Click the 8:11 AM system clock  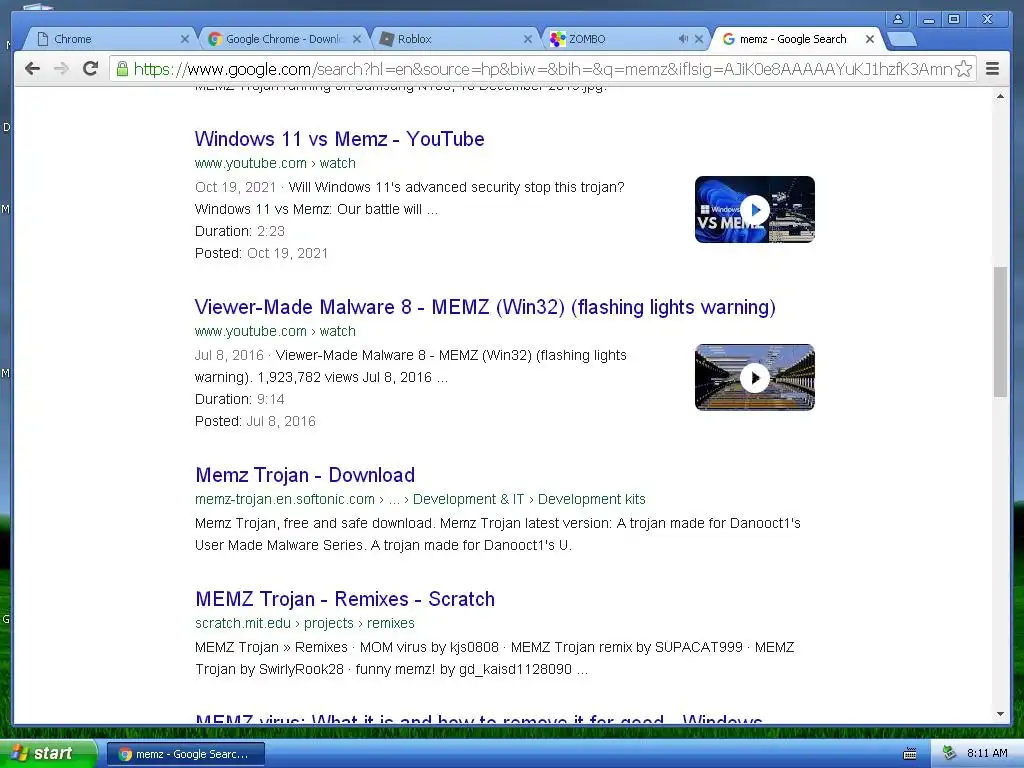pos(987,753)
